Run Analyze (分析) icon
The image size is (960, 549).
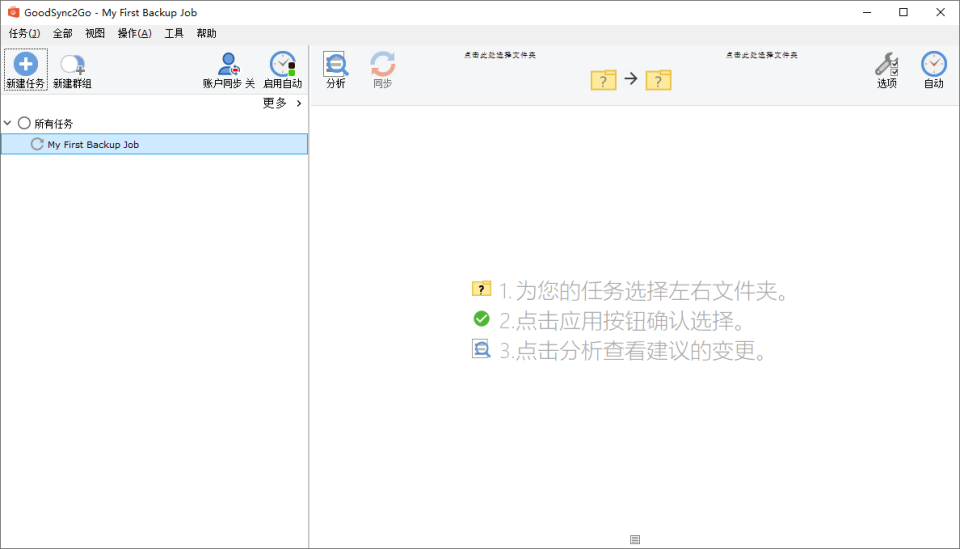click(x=336, y=64)
